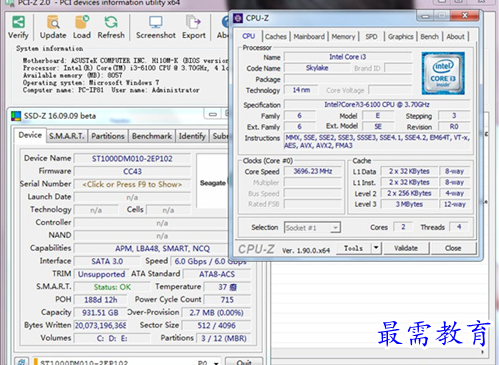Click the Level 3 cache value 3 MBytes
This screenshot has width=499, height=365.
409,204
